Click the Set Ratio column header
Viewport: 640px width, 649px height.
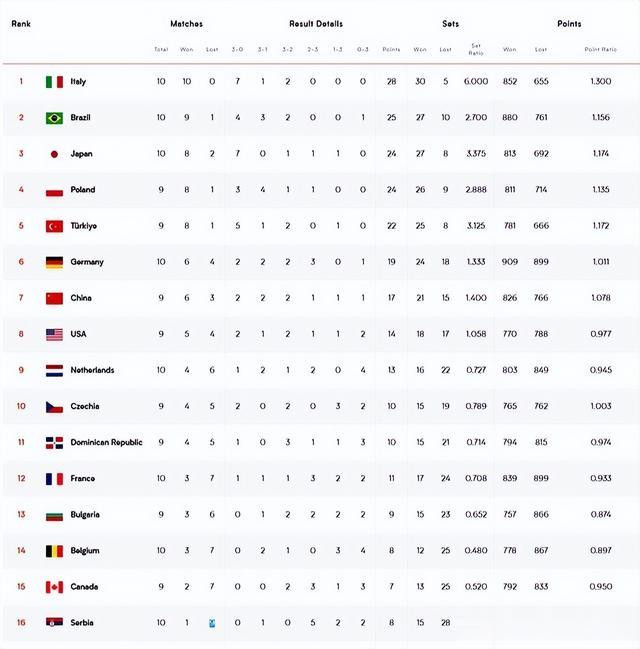click(476, 48)
